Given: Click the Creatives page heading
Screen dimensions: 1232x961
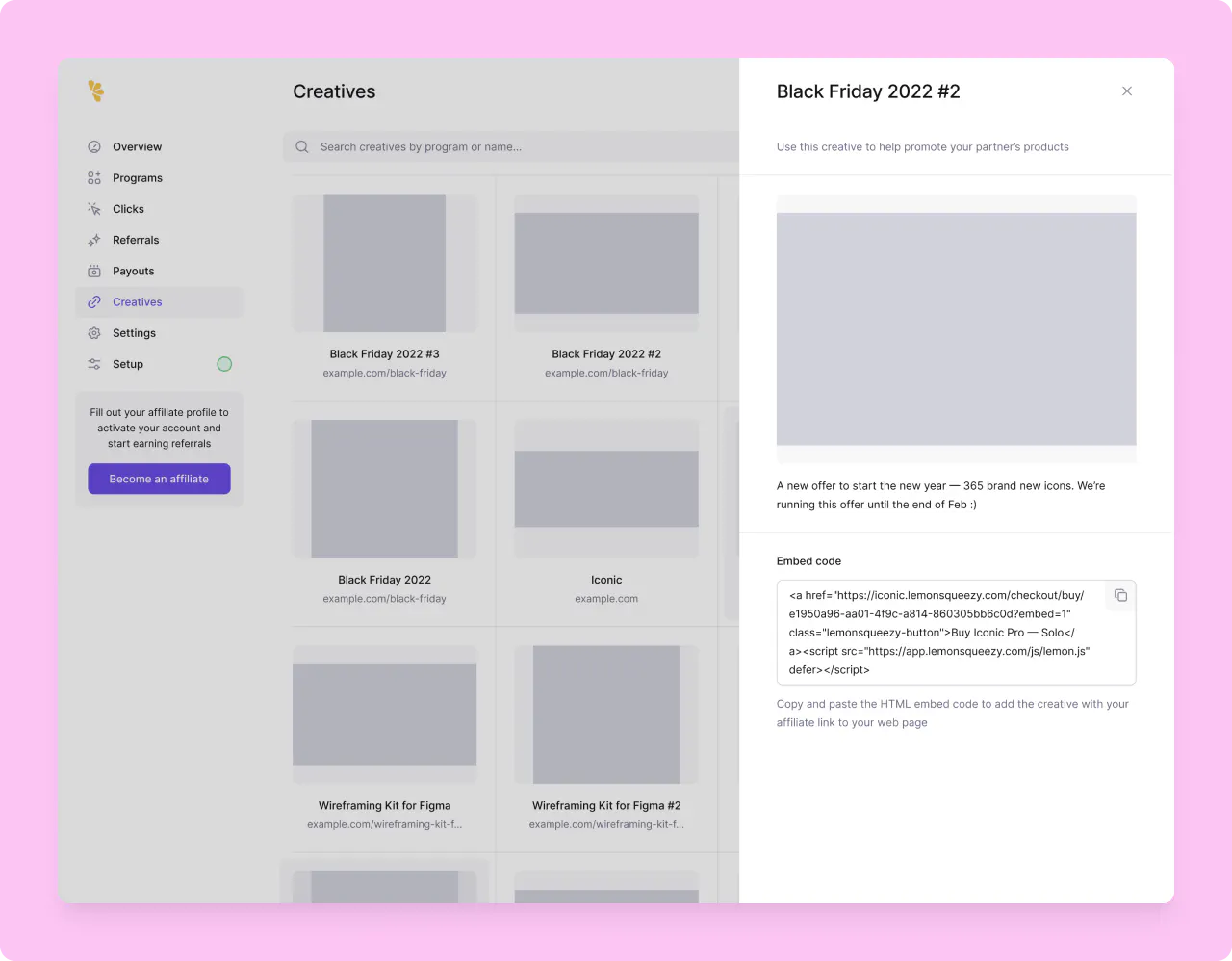Looking at the screenshot, I should (334, 91).
